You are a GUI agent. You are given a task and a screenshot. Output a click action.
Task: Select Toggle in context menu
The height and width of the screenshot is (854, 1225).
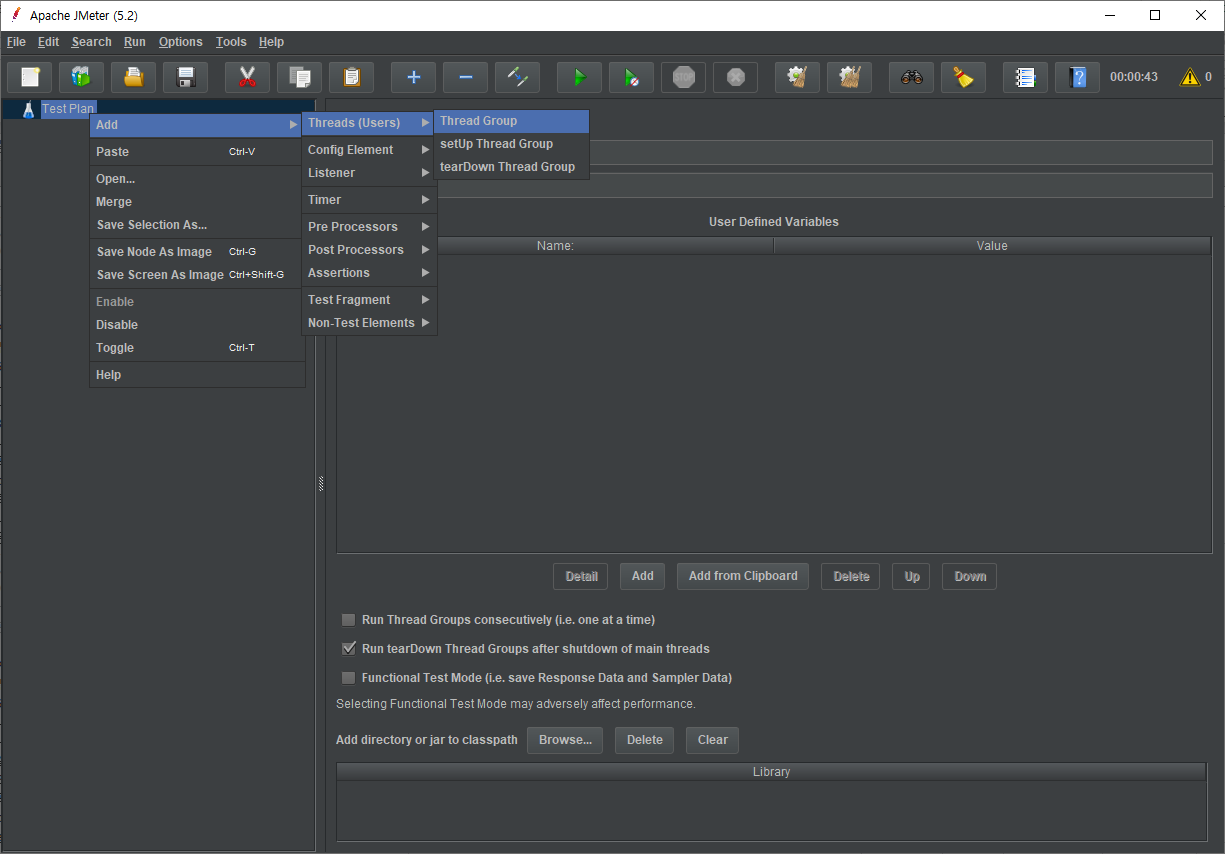(x=197, y=348)
